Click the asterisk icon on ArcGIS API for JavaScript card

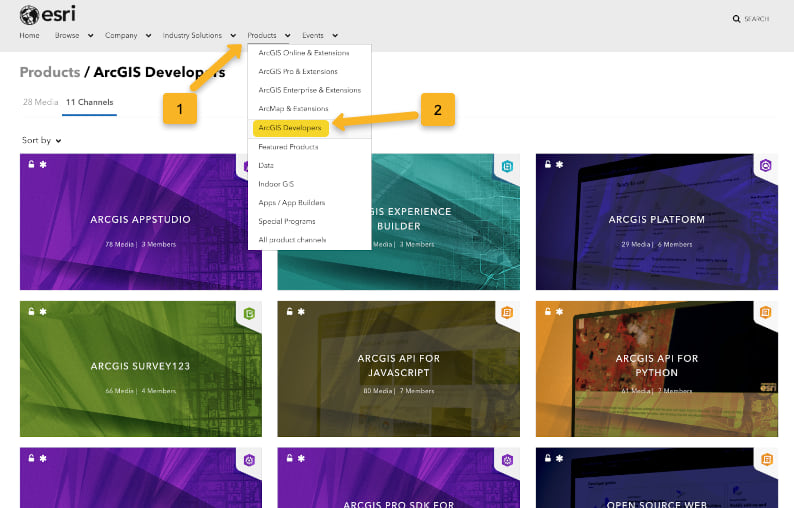point(301,311)
